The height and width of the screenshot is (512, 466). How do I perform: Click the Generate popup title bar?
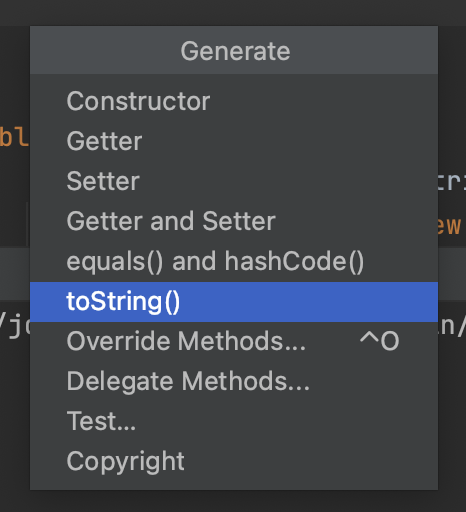point(234,51)
